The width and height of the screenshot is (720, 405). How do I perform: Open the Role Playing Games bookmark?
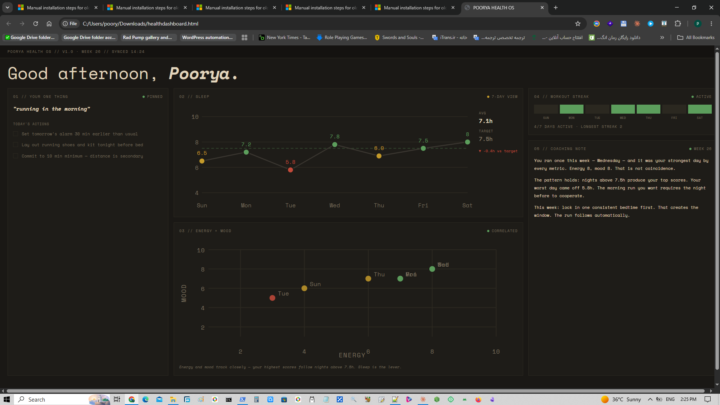pos(342,38)
